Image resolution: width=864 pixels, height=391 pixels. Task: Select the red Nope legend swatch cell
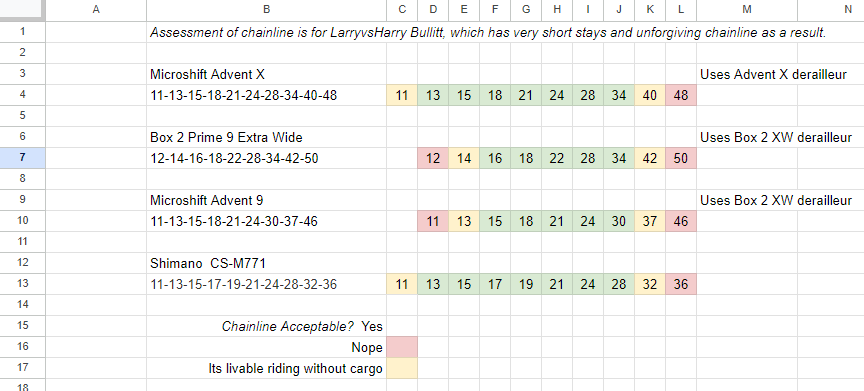(402, 347)
